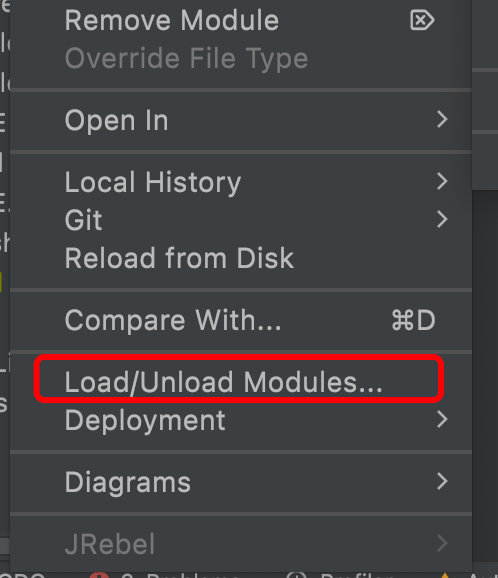Choose Reload from Disk
The image size is (498, 578).
[241, 258]
